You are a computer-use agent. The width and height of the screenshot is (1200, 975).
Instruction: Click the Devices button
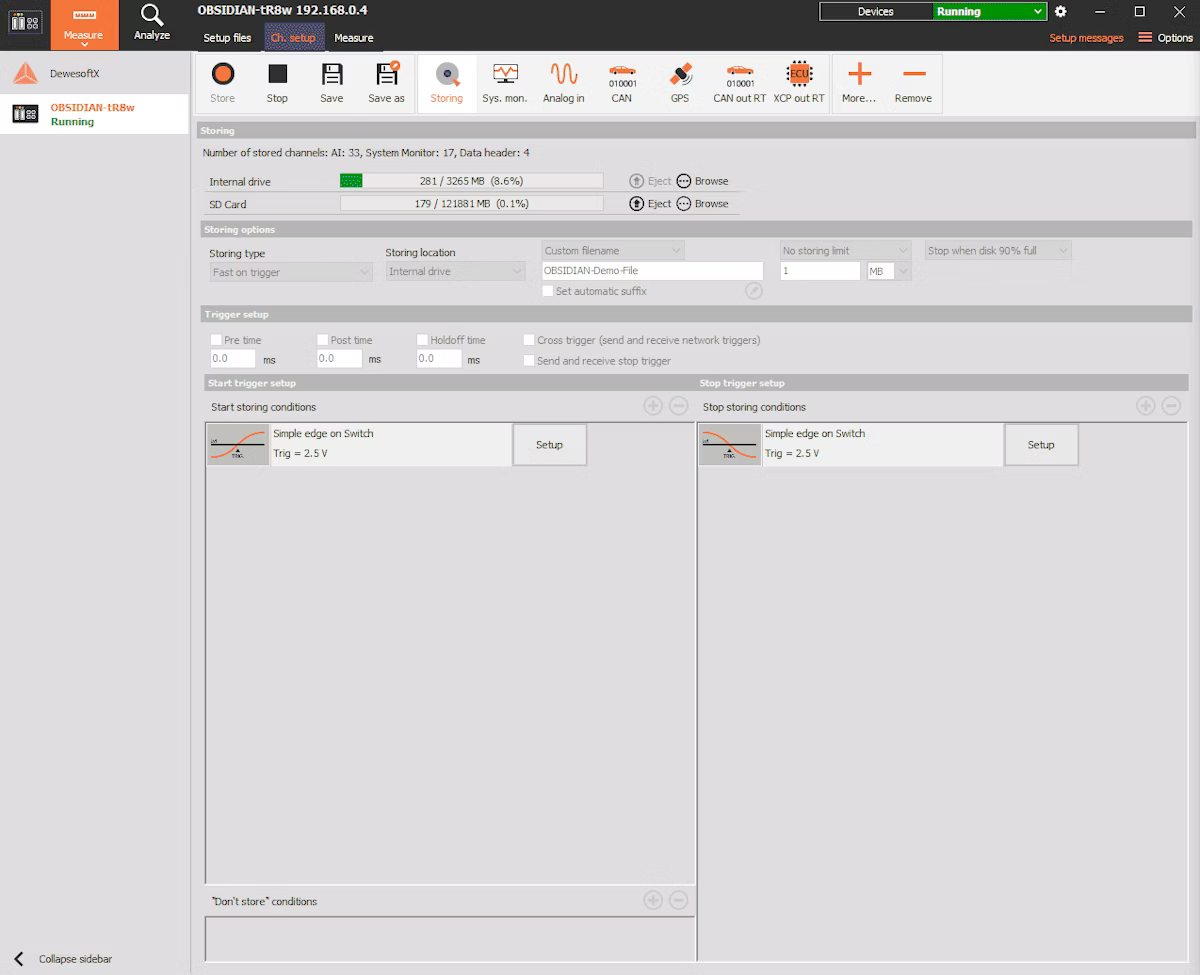876,12
